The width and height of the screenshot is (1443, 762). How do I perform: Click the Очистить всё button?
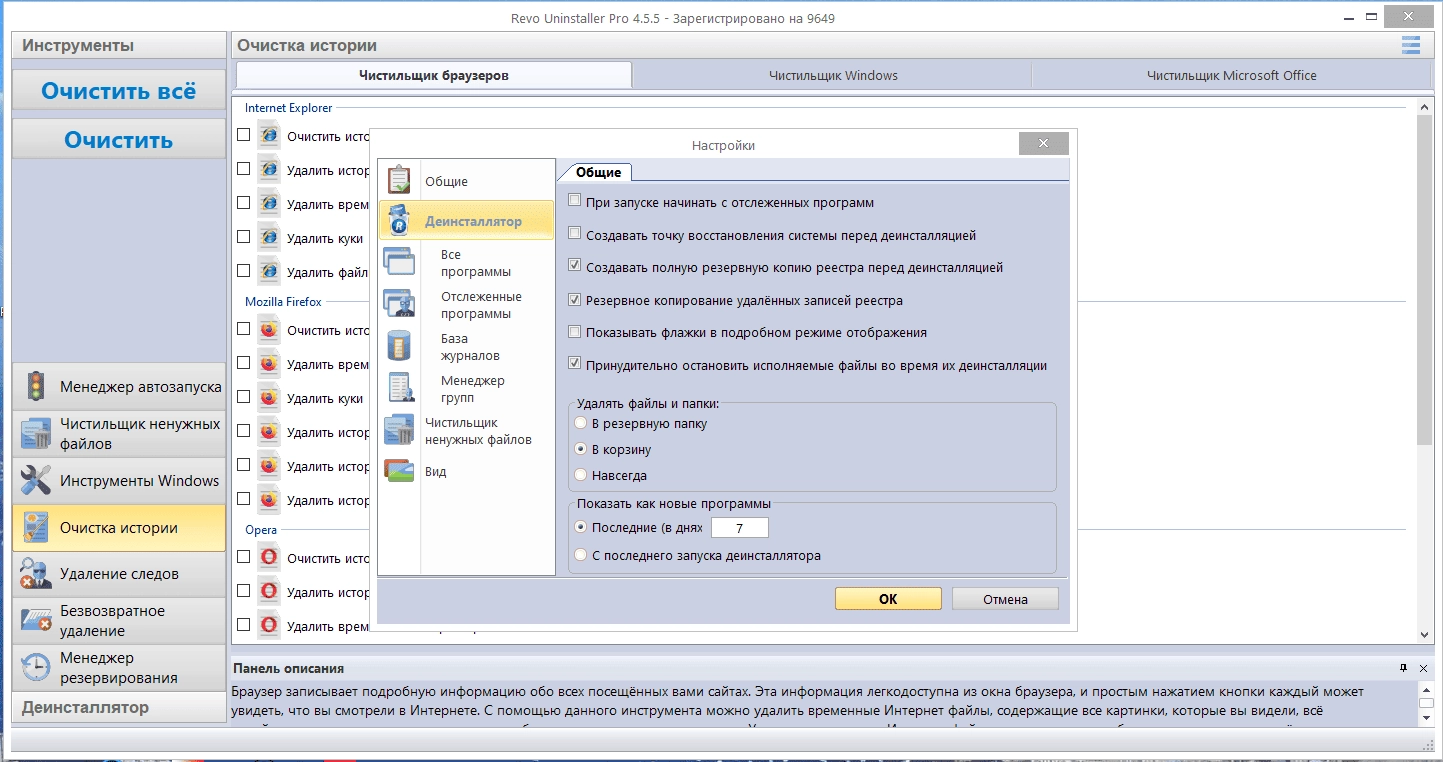pyautogui.click(x=119, y=91)
